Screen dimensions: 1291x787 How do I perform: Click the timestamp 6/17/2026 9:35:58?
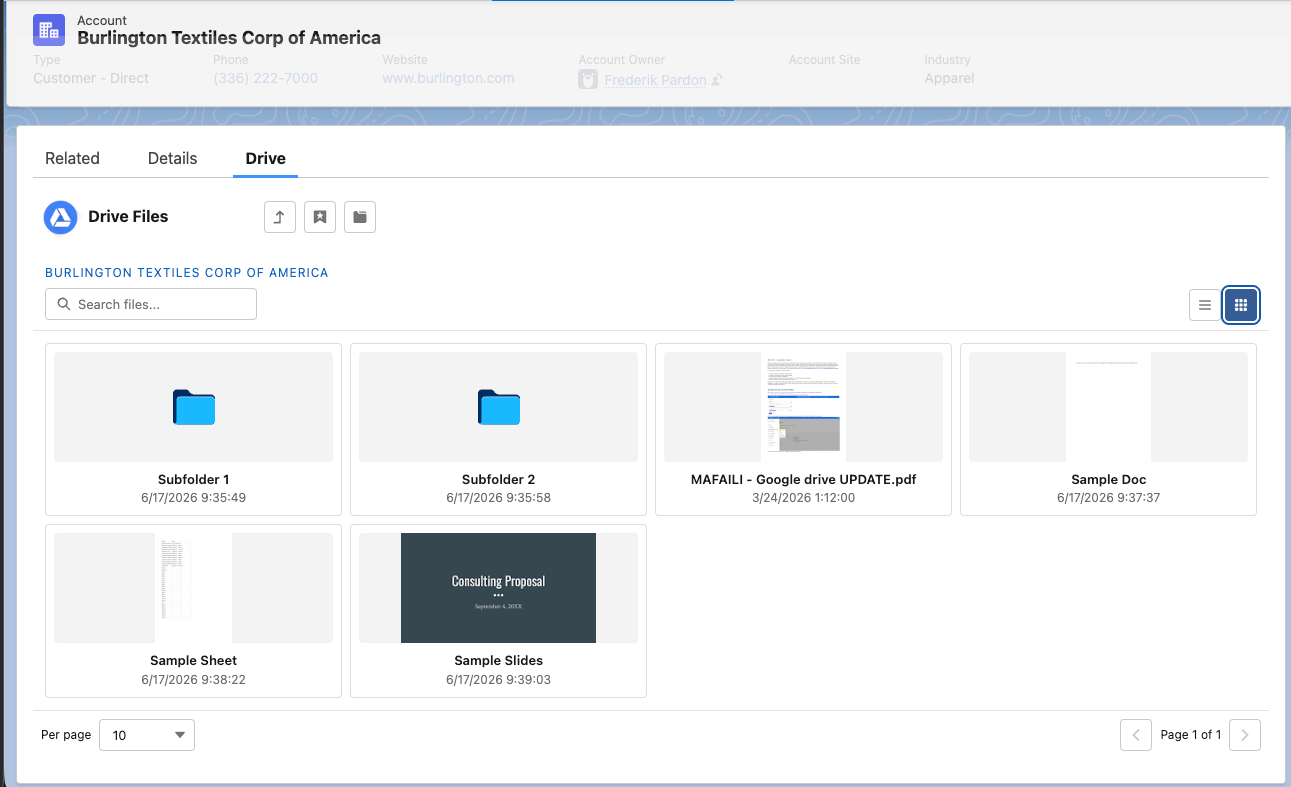click(499, 497)
